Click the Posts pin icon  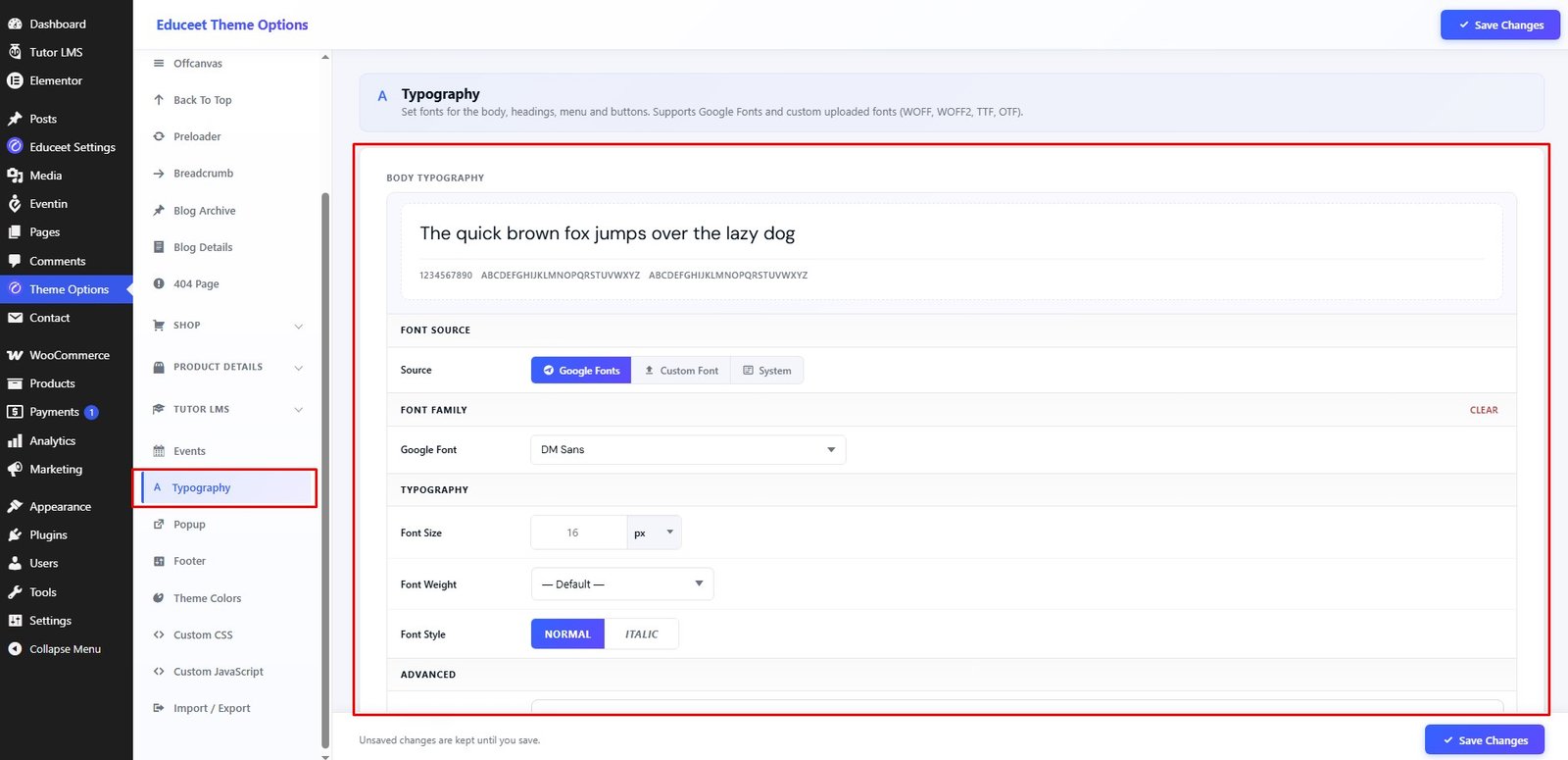click(x=15, y=119)
